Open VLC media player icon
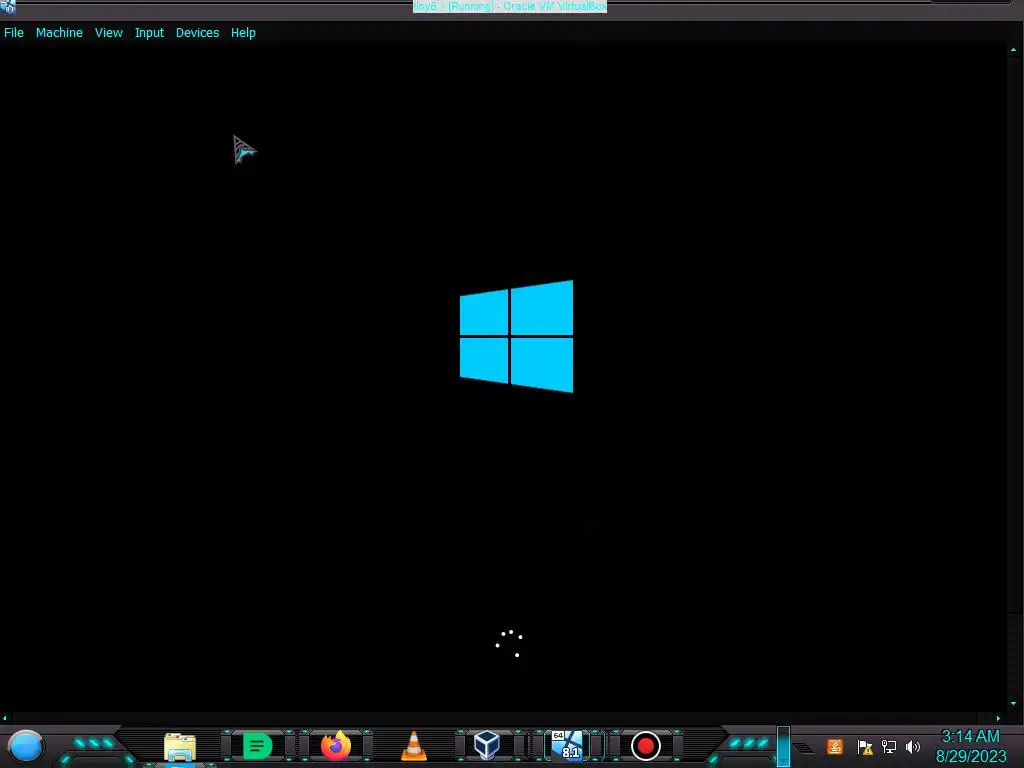 [x=413, y=746]
